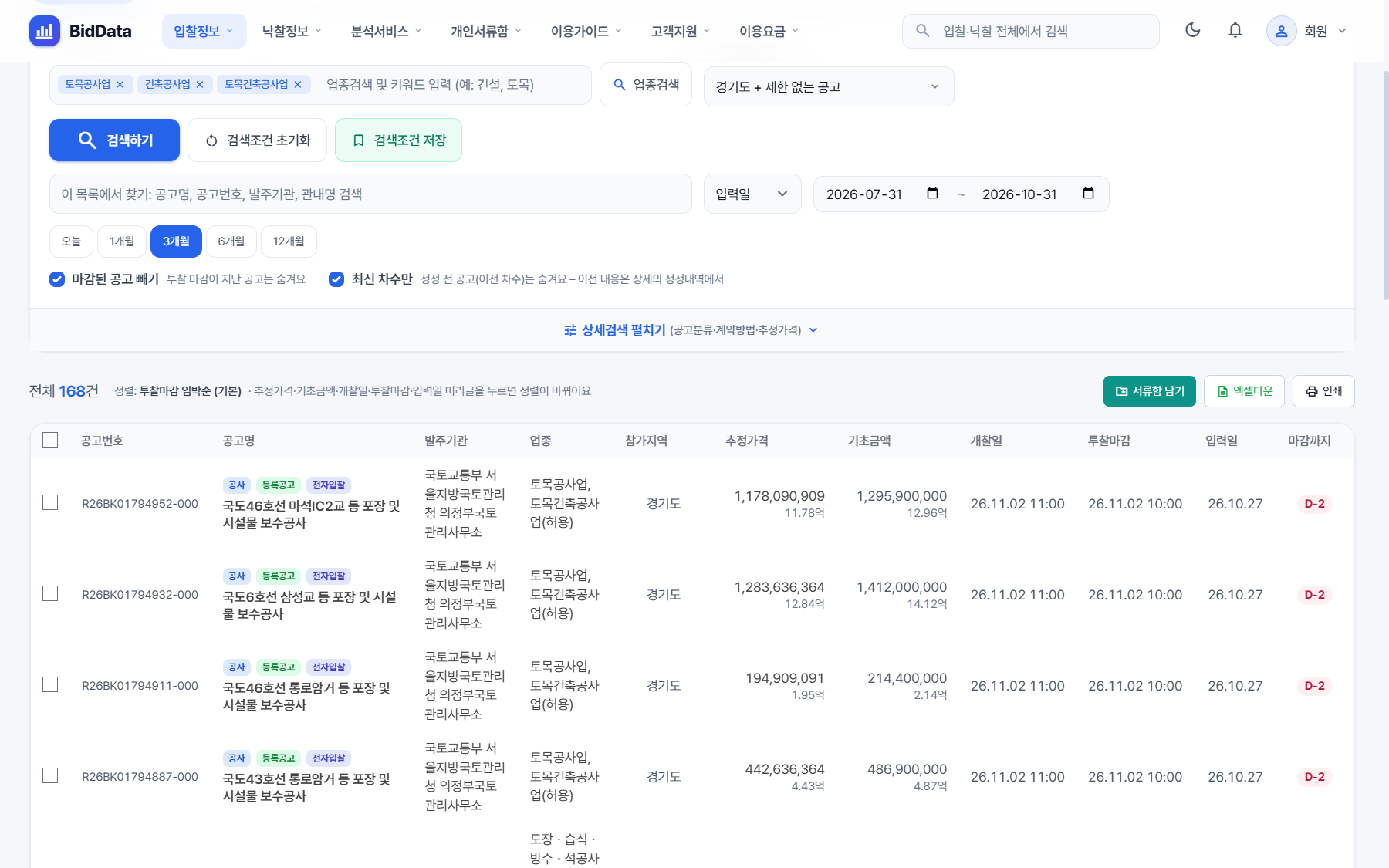
Task: Remove the 건축공사업 tag with X
Action: [x=200, y=85]
